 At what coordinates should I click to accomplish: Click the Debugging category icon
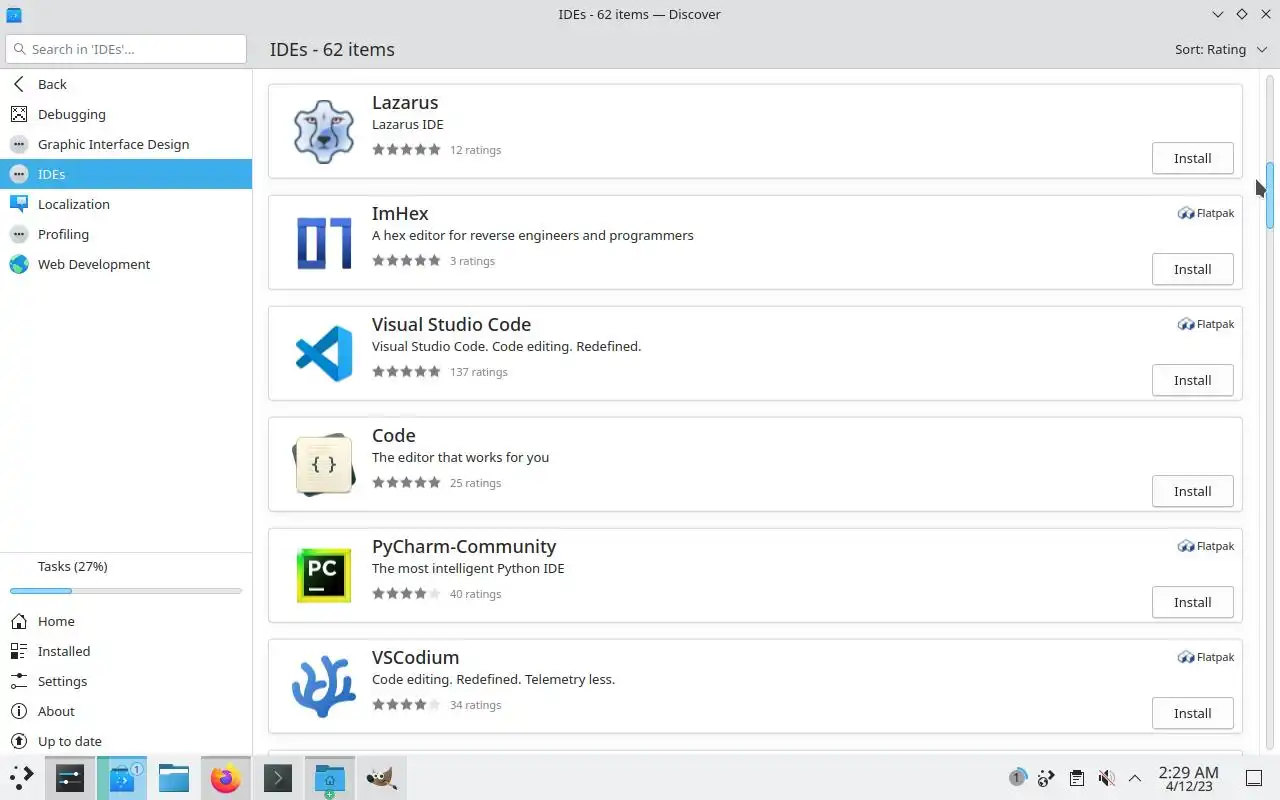[x=19, y=114]
